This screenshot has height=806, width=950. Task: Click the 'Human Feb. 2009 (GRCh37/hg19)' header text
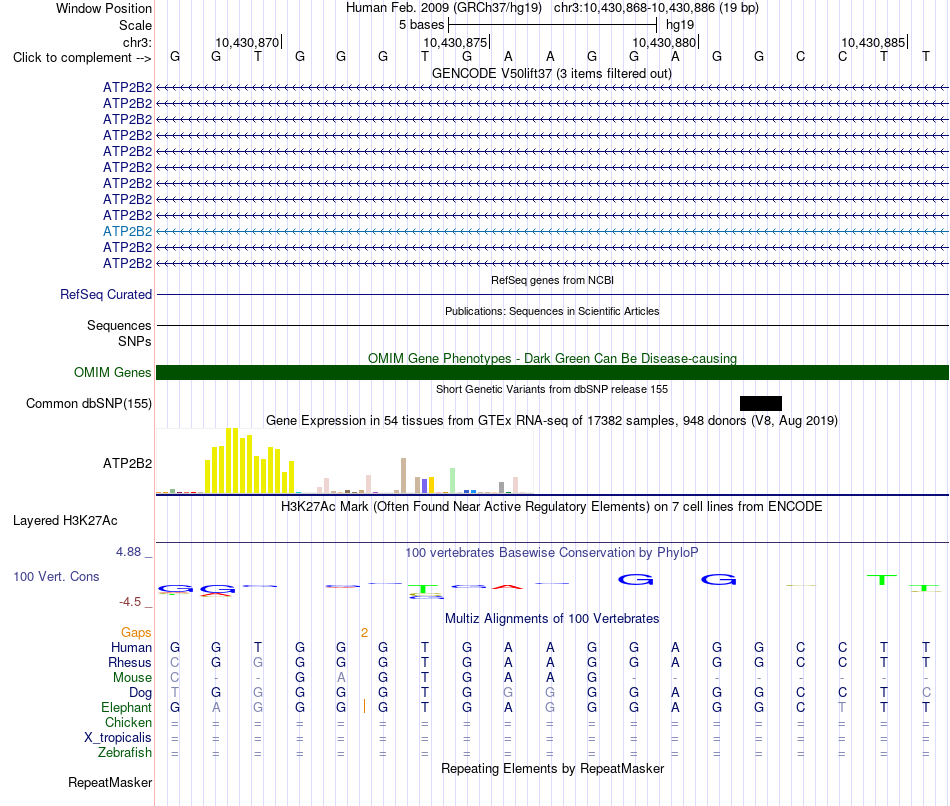(x=443, y=8)
